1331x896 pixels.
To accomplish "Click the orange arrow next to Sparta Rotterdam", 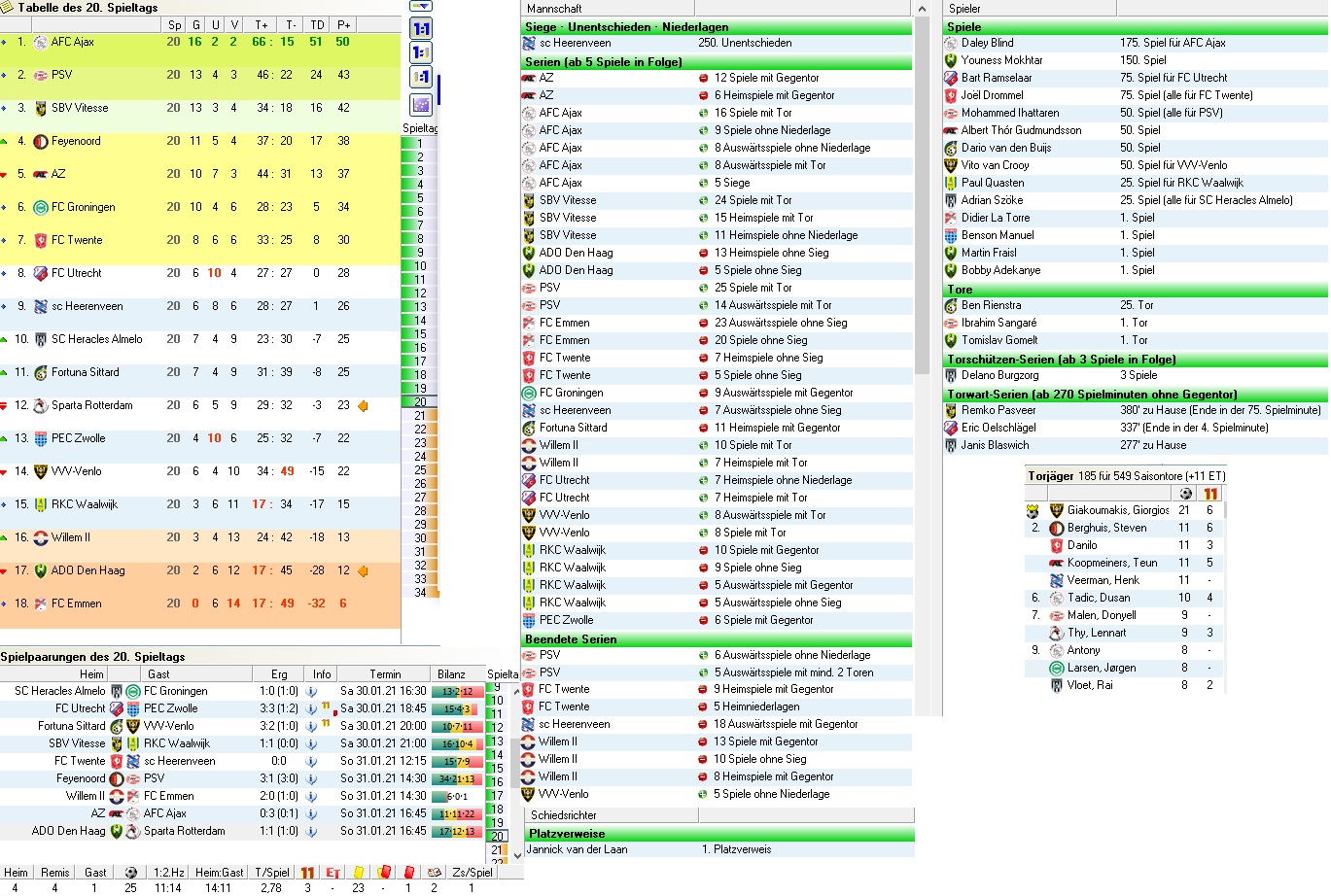I will (x=364, y=406).
